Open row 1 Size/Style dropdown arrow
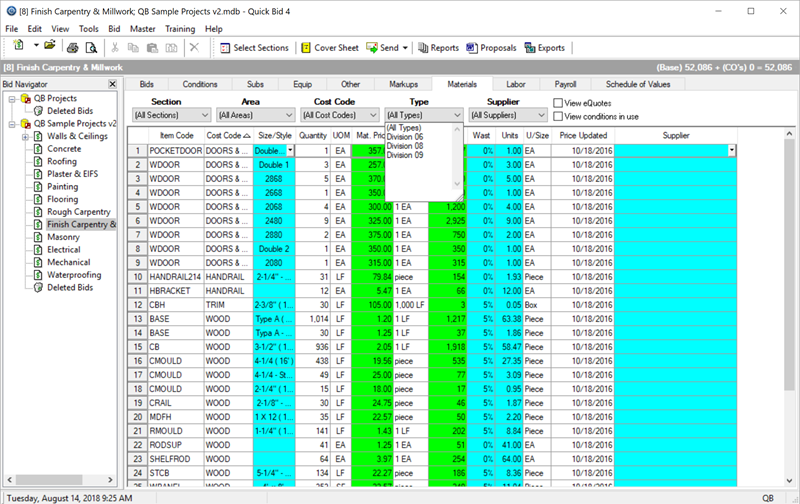800x504 pixels. pos(290,150)
